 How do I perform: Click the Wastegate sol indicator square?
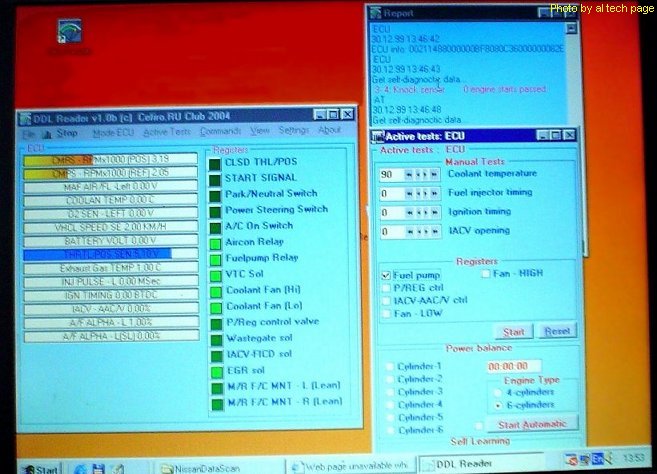pos(215,338)
